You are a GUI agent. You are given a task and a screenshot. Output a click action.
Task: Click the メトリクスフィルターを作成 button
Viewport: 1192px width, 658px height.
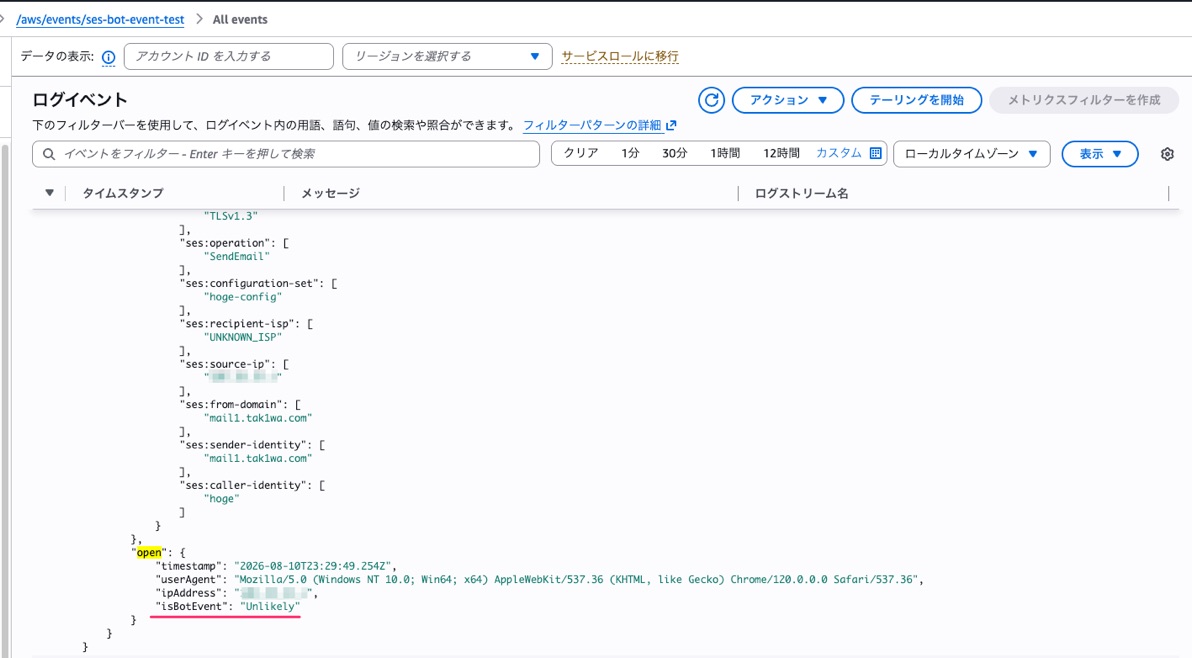click(x=1084, y=100)
